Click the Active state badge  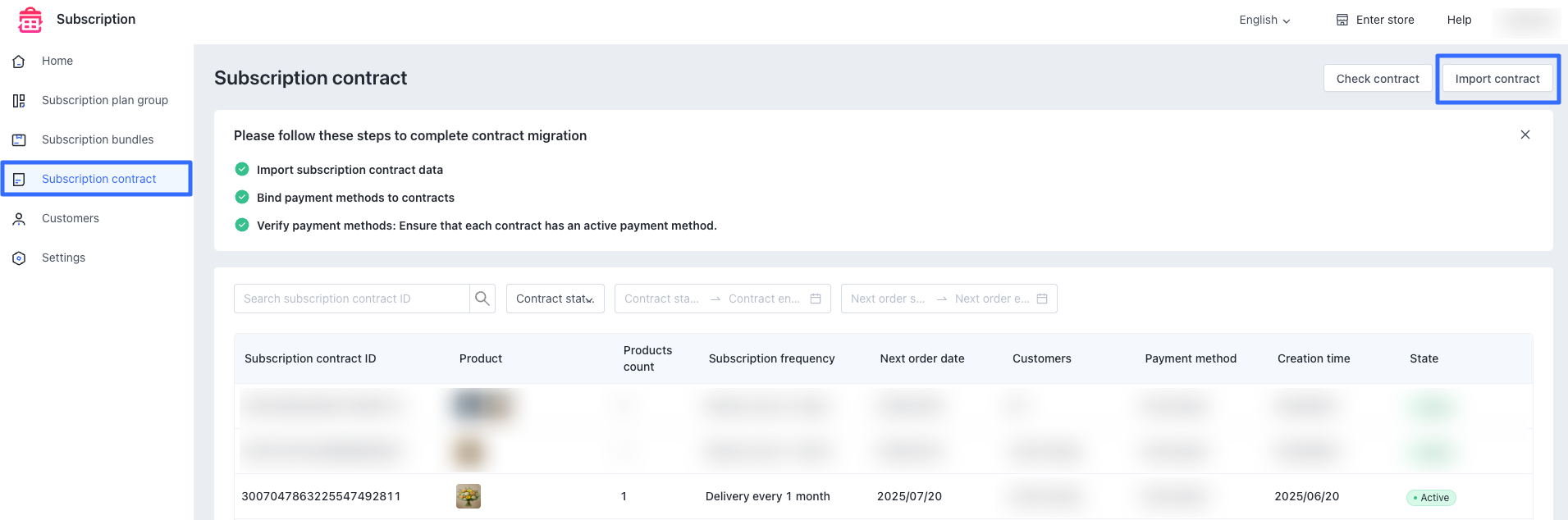tap(1431, 498)
